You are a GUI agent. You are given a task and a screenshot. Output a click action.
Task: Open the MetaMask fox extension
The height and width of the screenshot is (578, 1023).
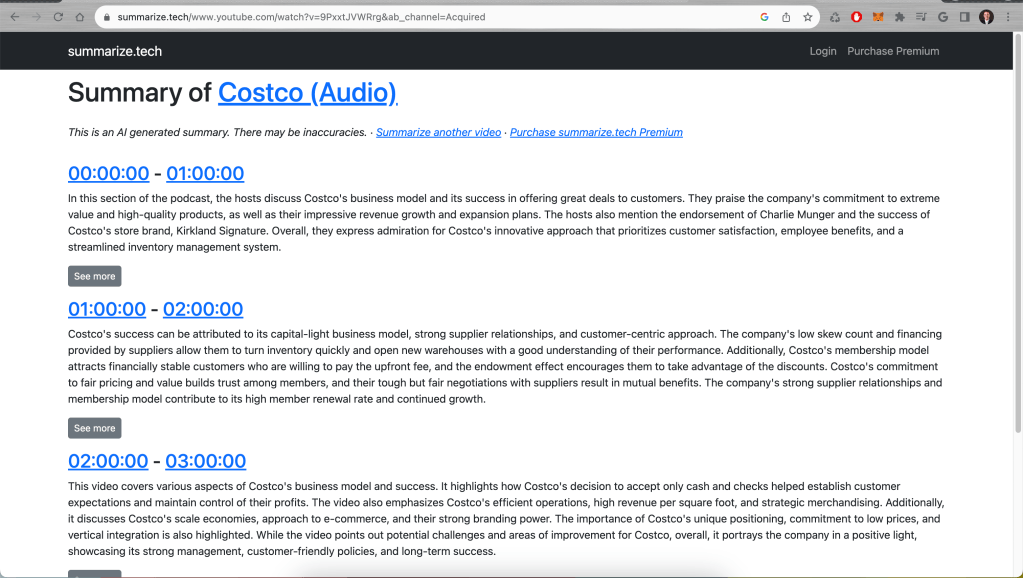coord(878,17)
